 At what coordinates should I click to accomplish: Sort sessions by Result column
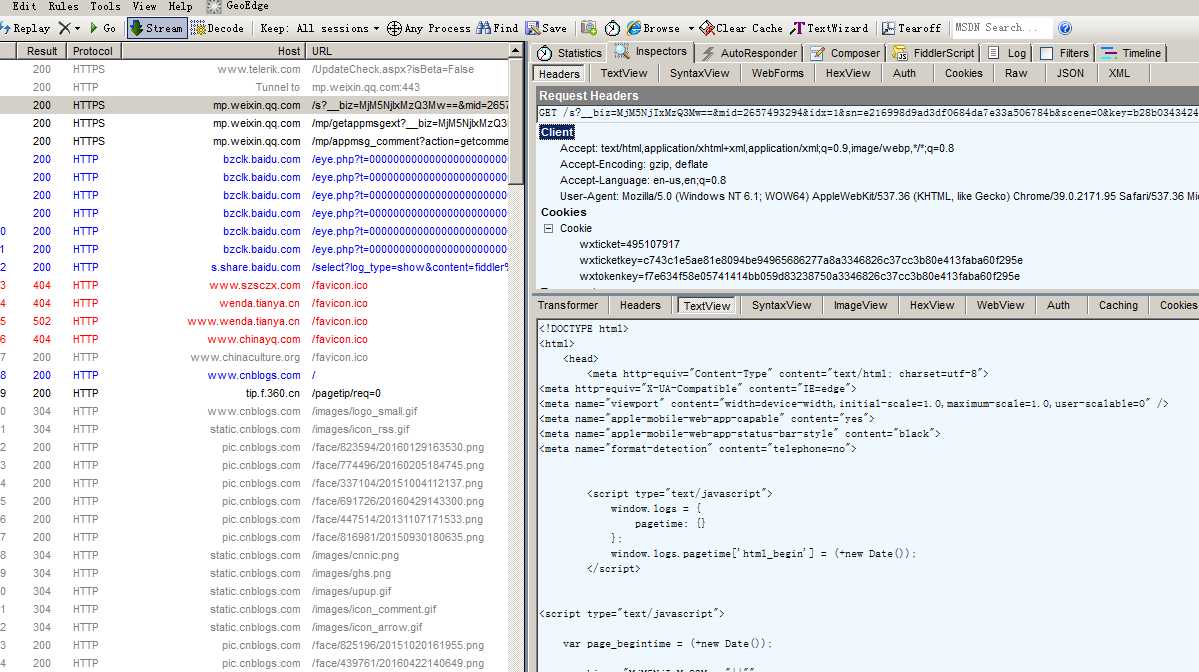click(x=41, y=51)
